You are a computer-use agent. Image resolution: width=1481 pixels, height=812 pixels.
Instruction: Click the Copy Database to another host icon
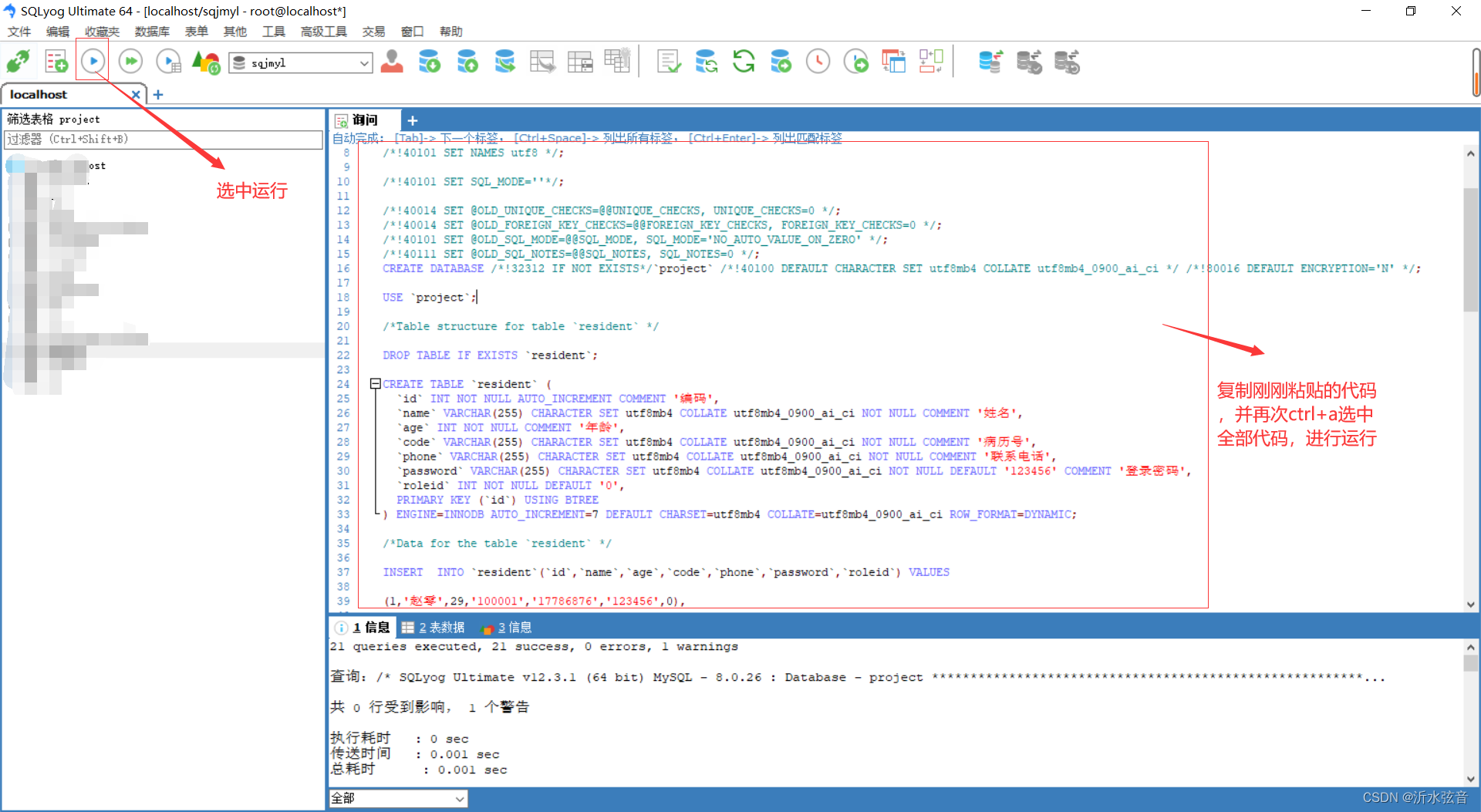(504, 61)
